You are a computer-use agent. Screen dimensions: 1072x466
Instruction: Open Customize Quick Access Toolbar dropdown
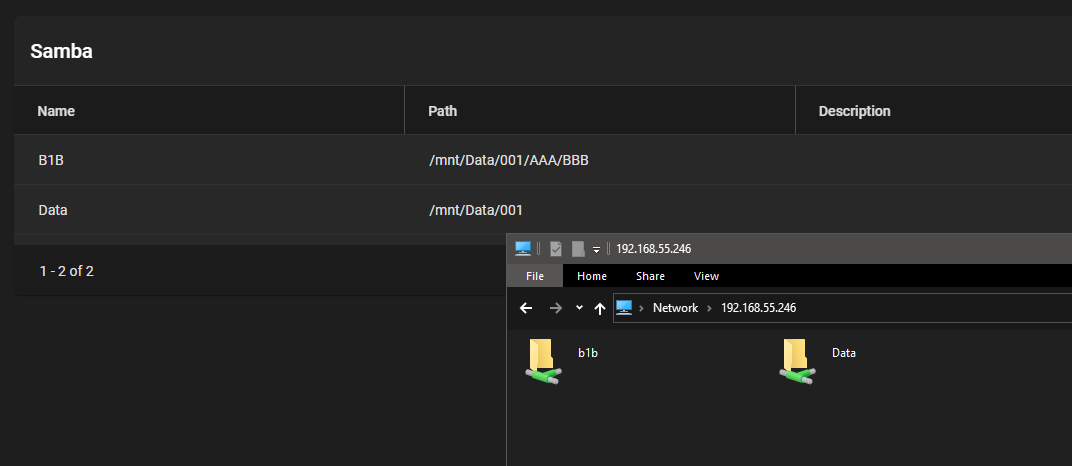(x=596, y=249)
